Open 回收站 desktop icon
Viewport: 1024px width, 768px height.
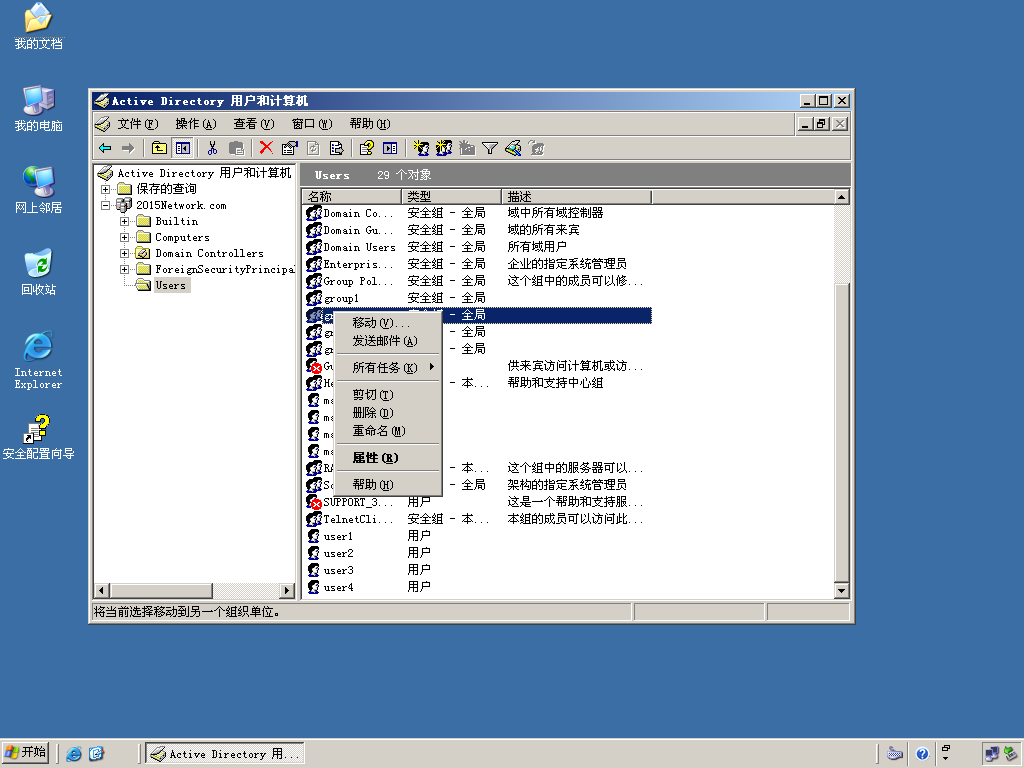coord(39,272)
